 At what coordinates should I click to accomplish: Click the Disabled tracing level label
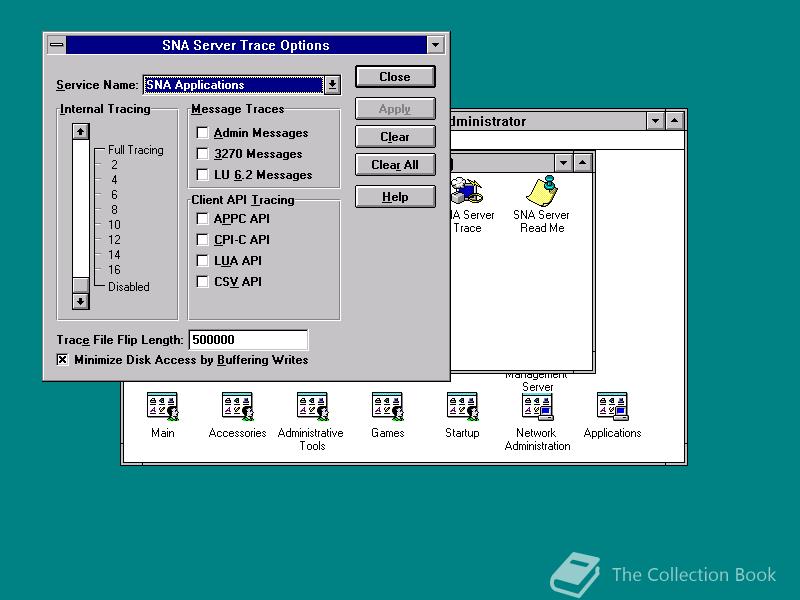click(129, 287)
